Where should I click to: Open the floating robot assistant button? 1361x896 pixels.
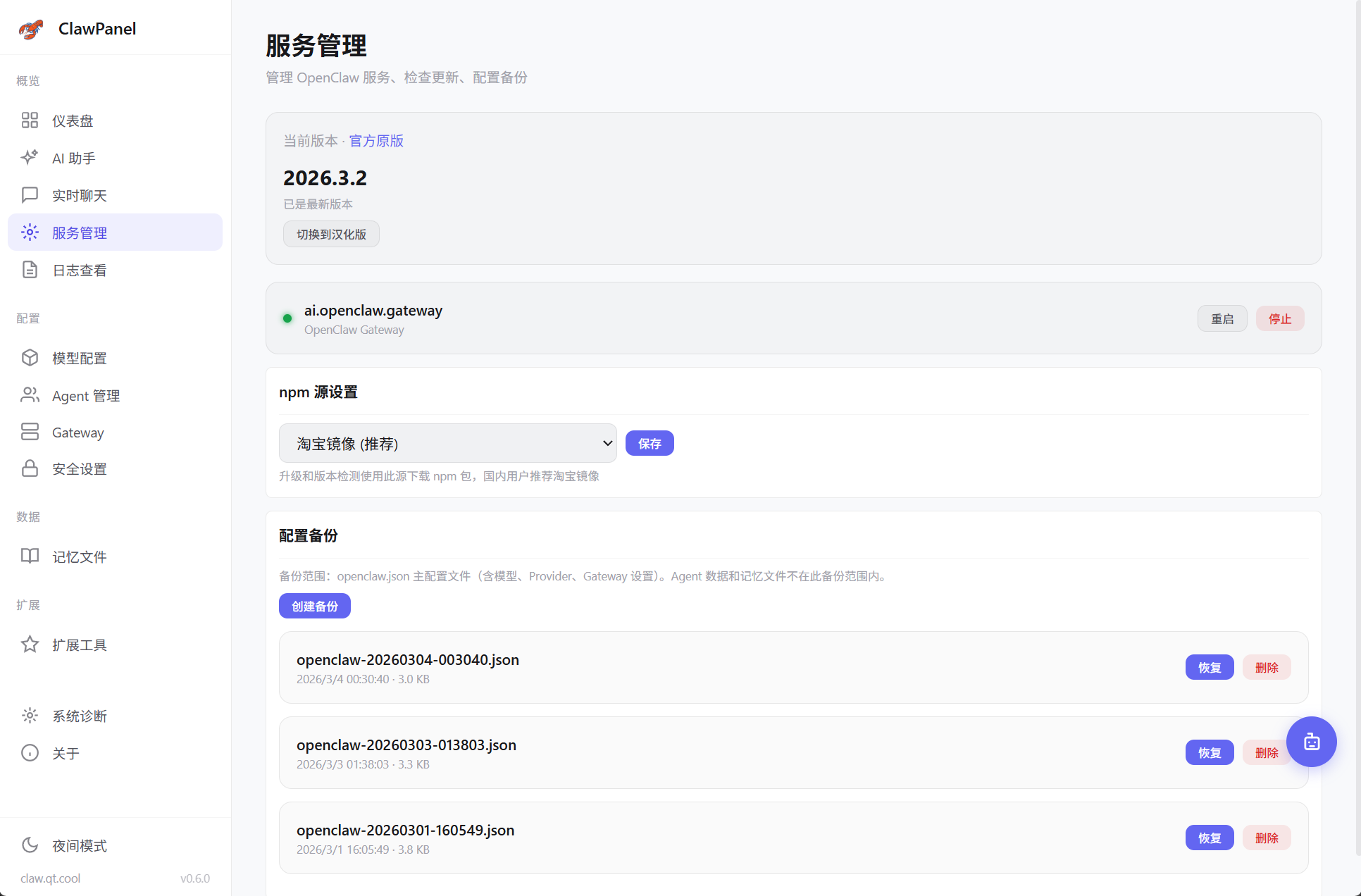pos(1311,742)
